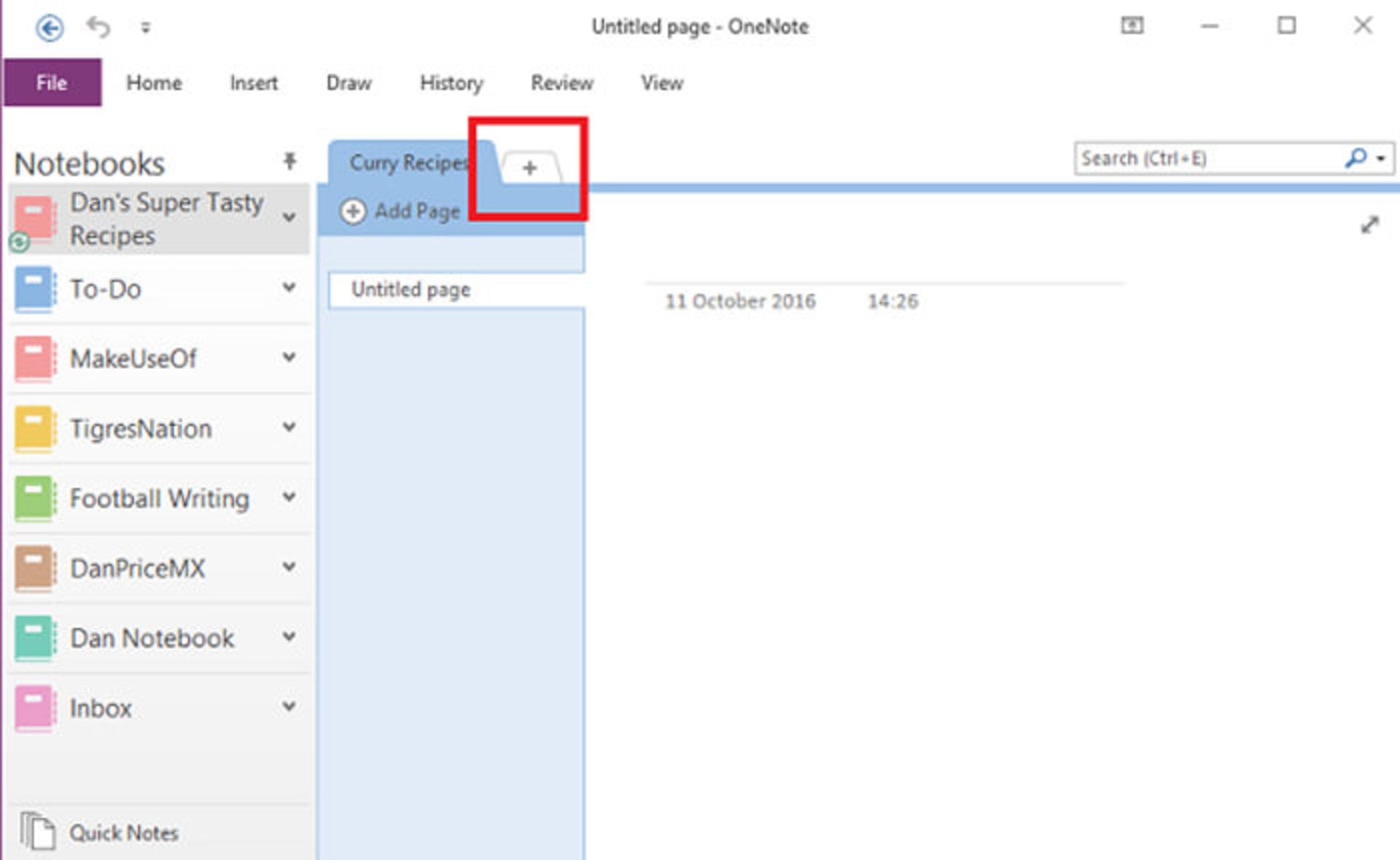Expand the MakeUseOf notebook chevron

(x=289, y=357)
